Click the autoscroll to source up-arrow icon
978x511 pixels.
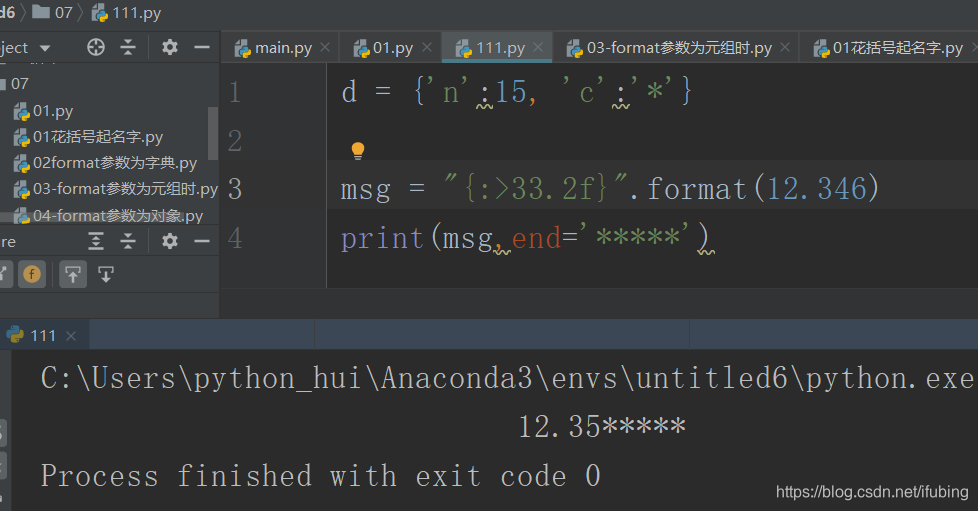72,274
